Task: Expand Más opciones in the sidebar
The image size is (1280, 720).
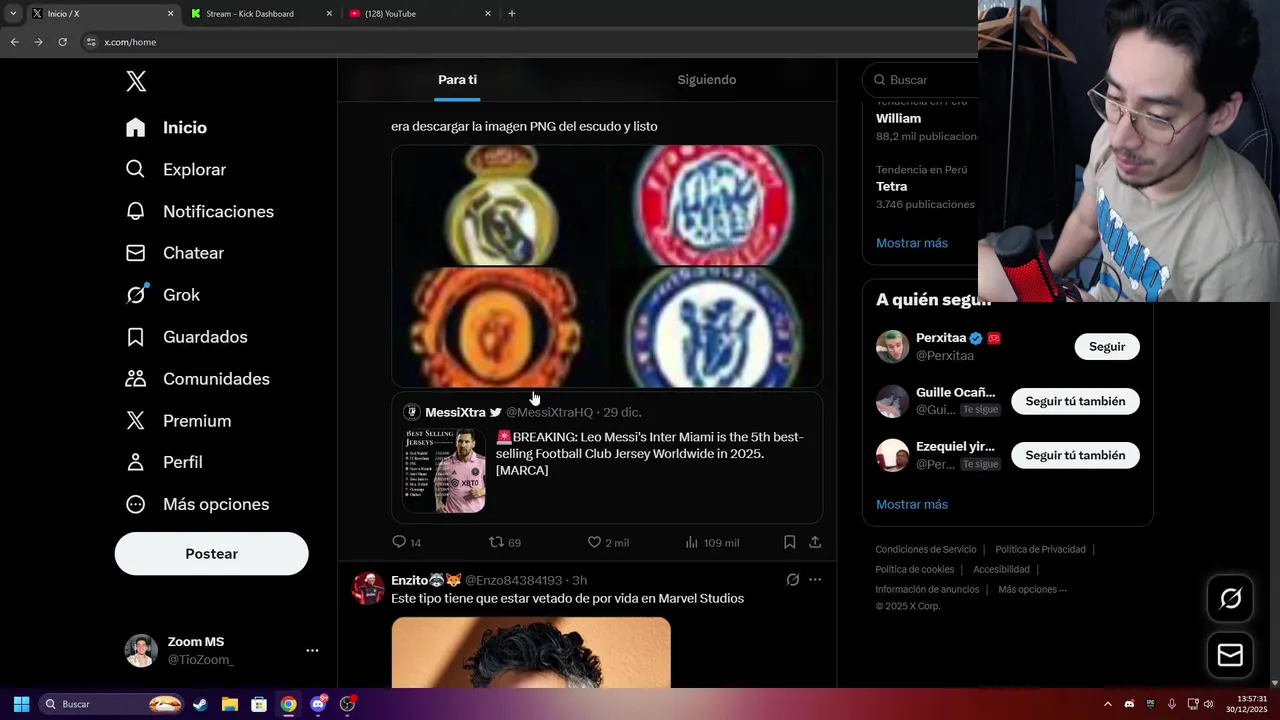Action: (197, 504)
